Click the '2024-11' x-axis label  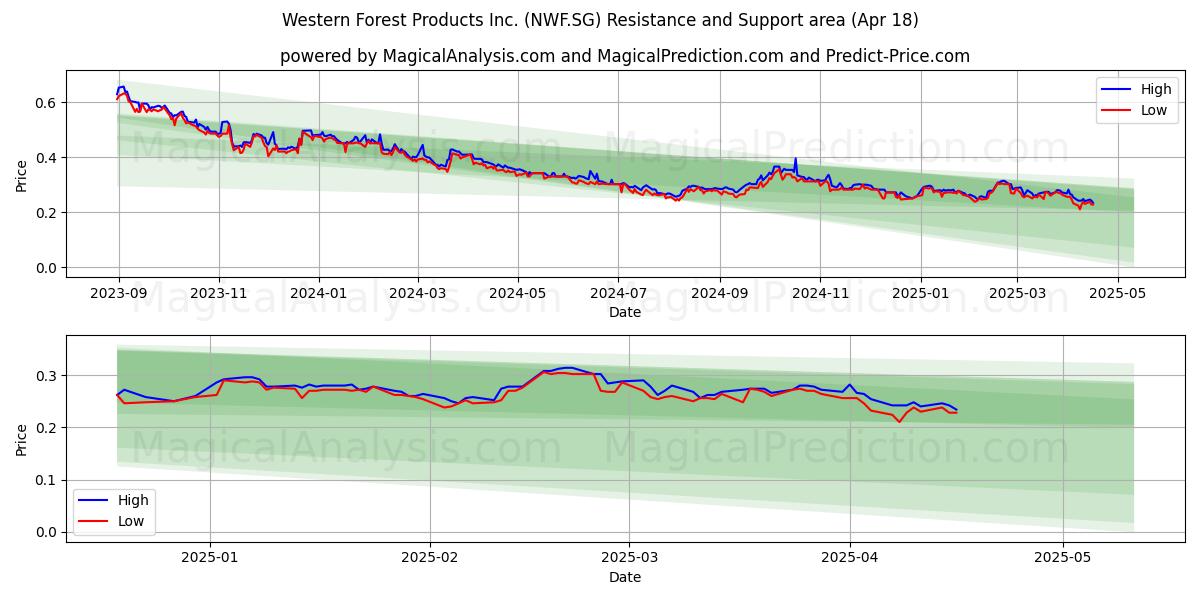coord(819,294)
